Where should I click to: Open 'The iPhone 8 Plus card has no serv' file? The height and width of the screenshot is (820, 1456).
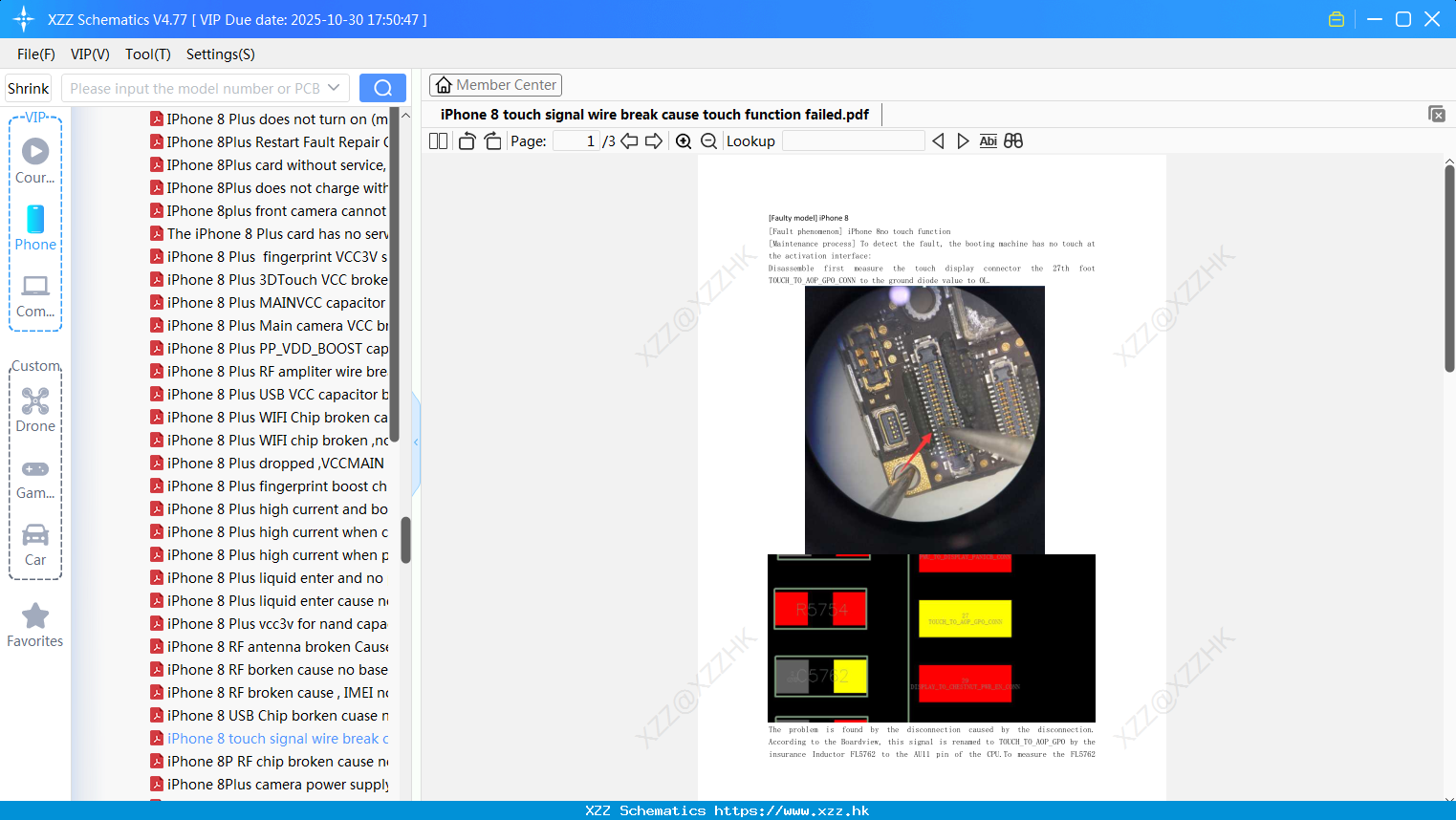coord(269,234)
